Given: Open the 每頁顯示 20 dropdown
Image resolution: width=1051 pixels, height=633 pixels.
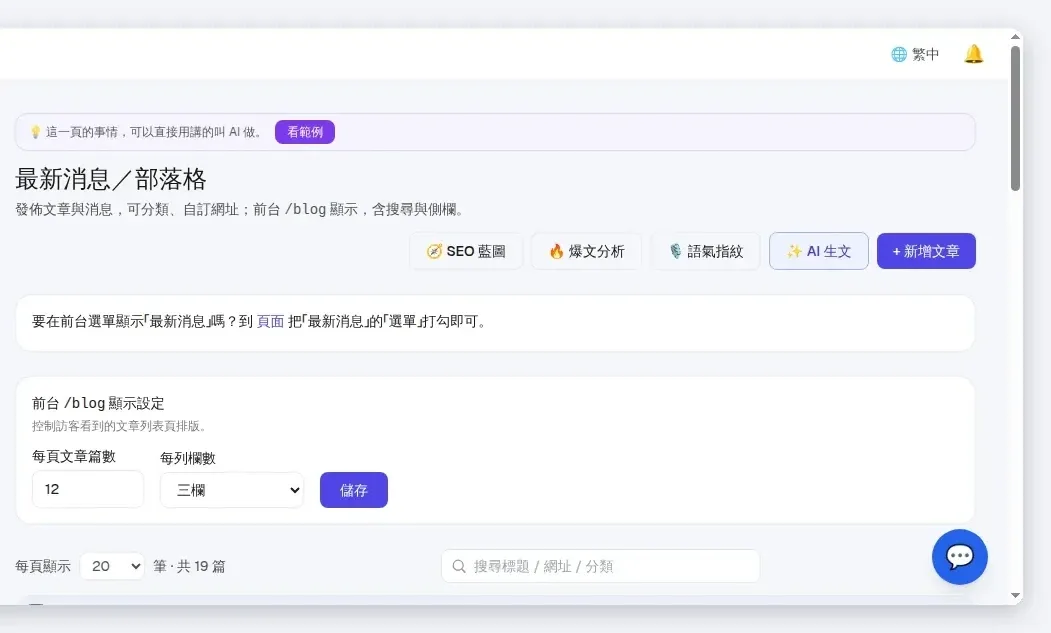Looking at the screenshot, I should point(112,567).
